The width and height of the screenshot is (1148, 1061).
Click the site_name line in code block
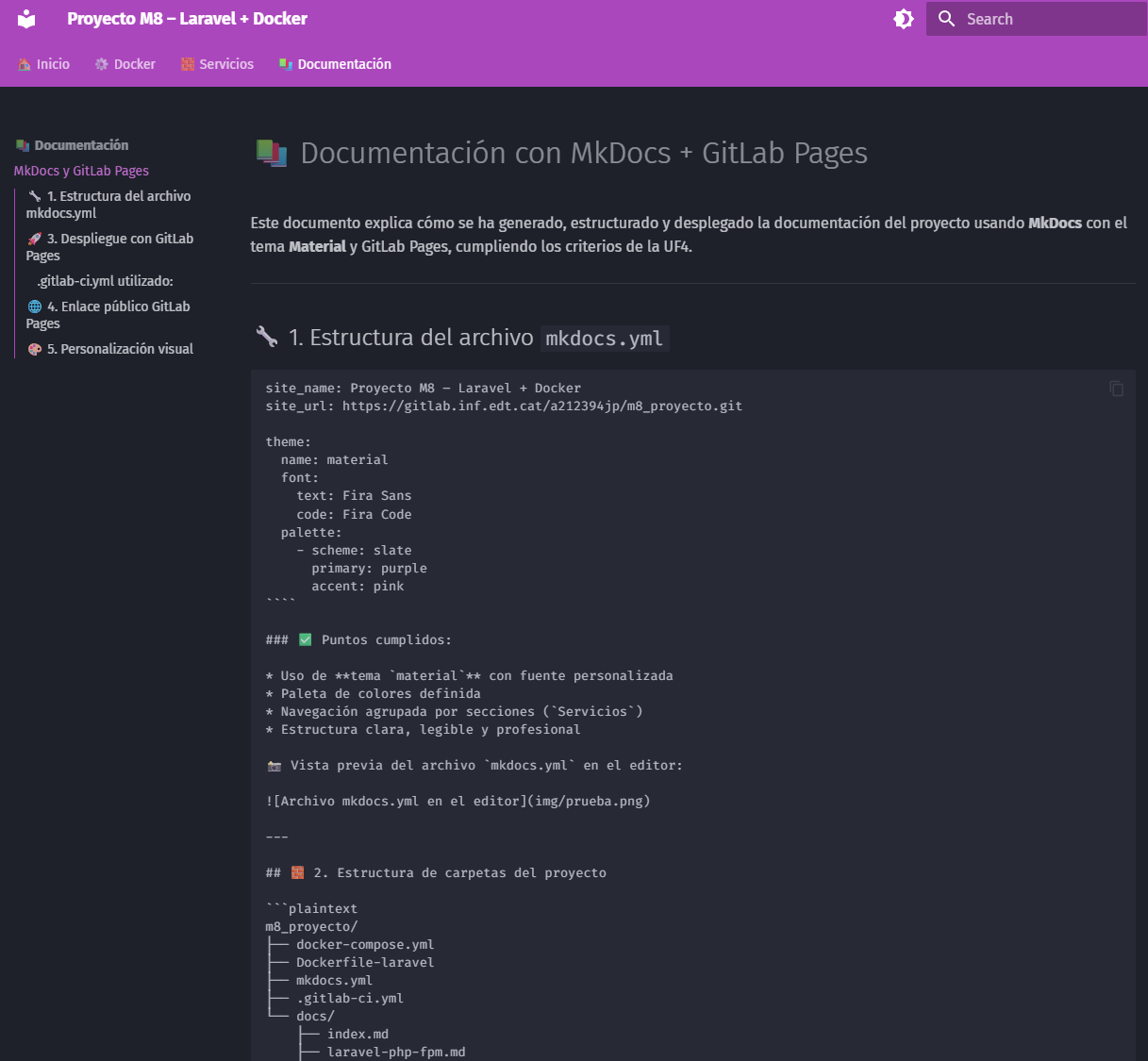click(x=424, y=389)
